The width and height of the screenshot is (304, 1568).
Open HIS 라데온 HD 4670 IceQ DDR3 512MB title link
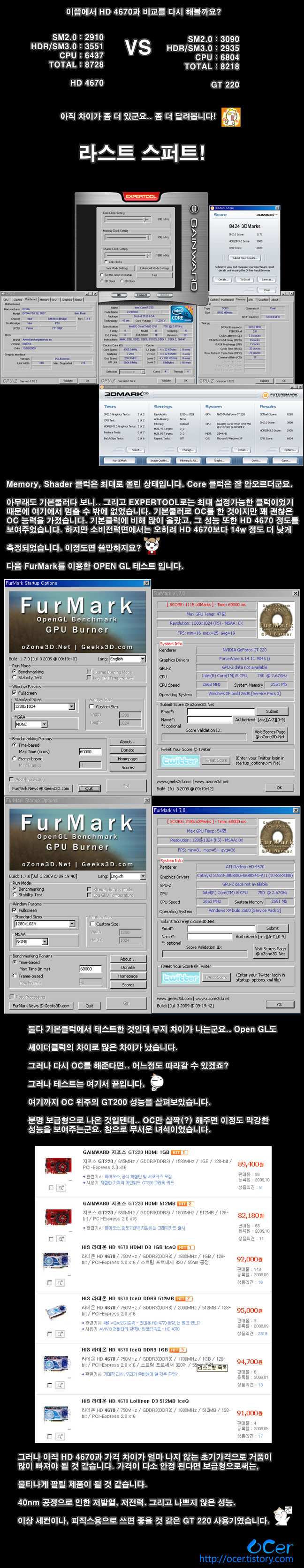click(127, 1298)
